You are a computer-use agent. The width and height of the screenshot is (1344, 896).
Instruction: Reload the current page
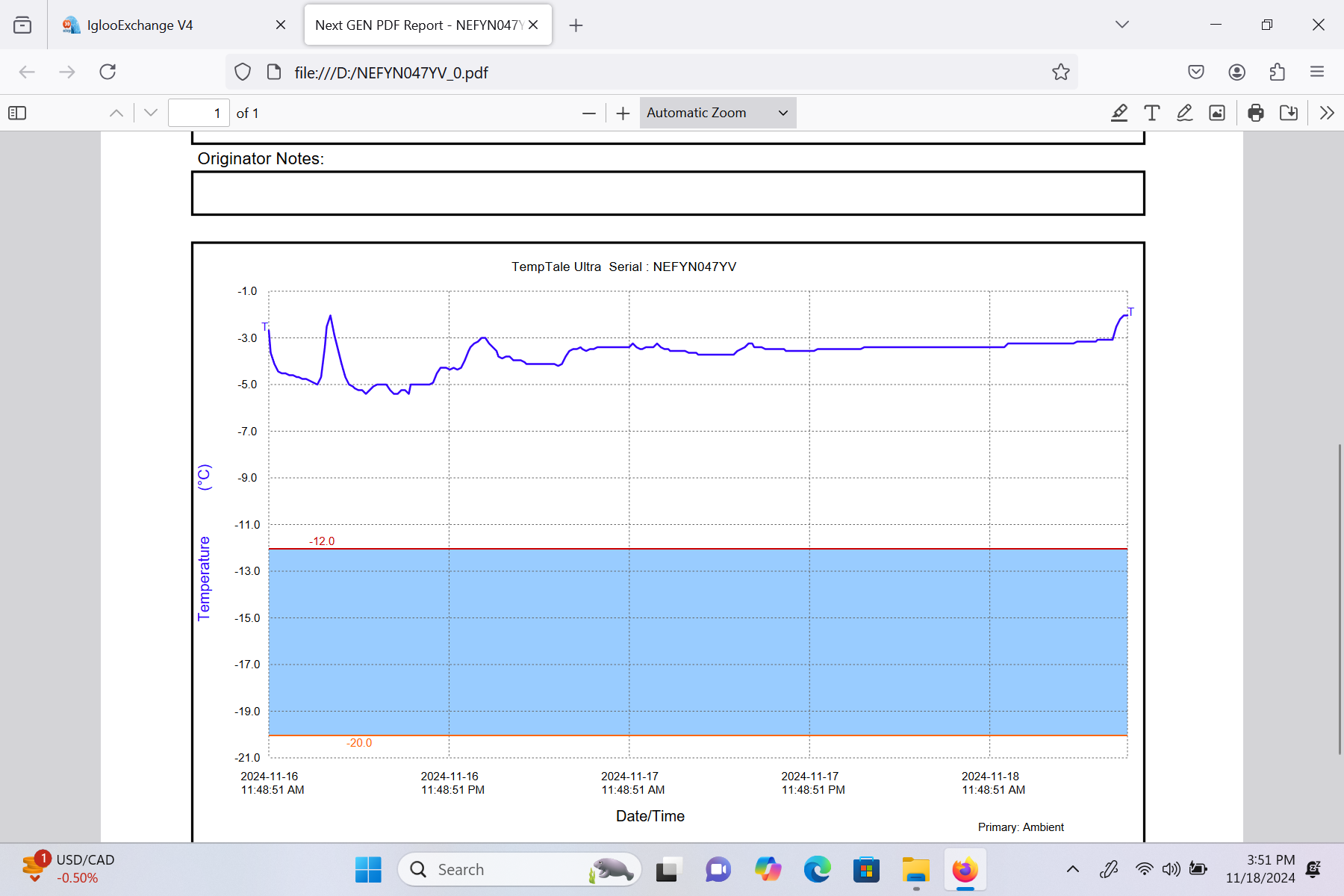pyautogui.click(x=108, y=72)
